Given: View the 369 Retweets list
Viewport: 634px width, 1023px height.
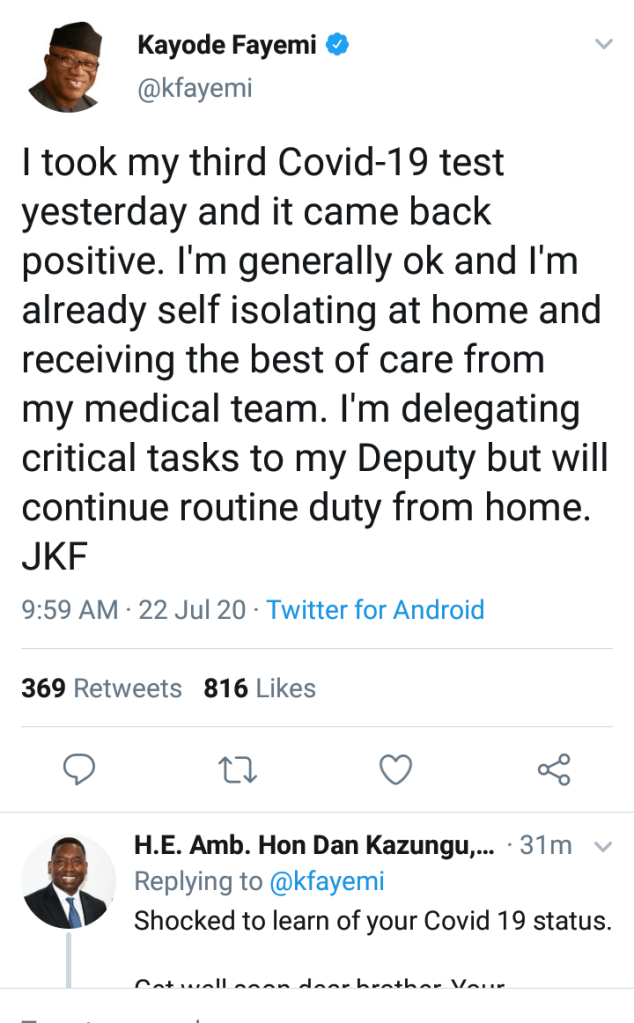Looking at the screenshot, I should (x=101, y=688).
